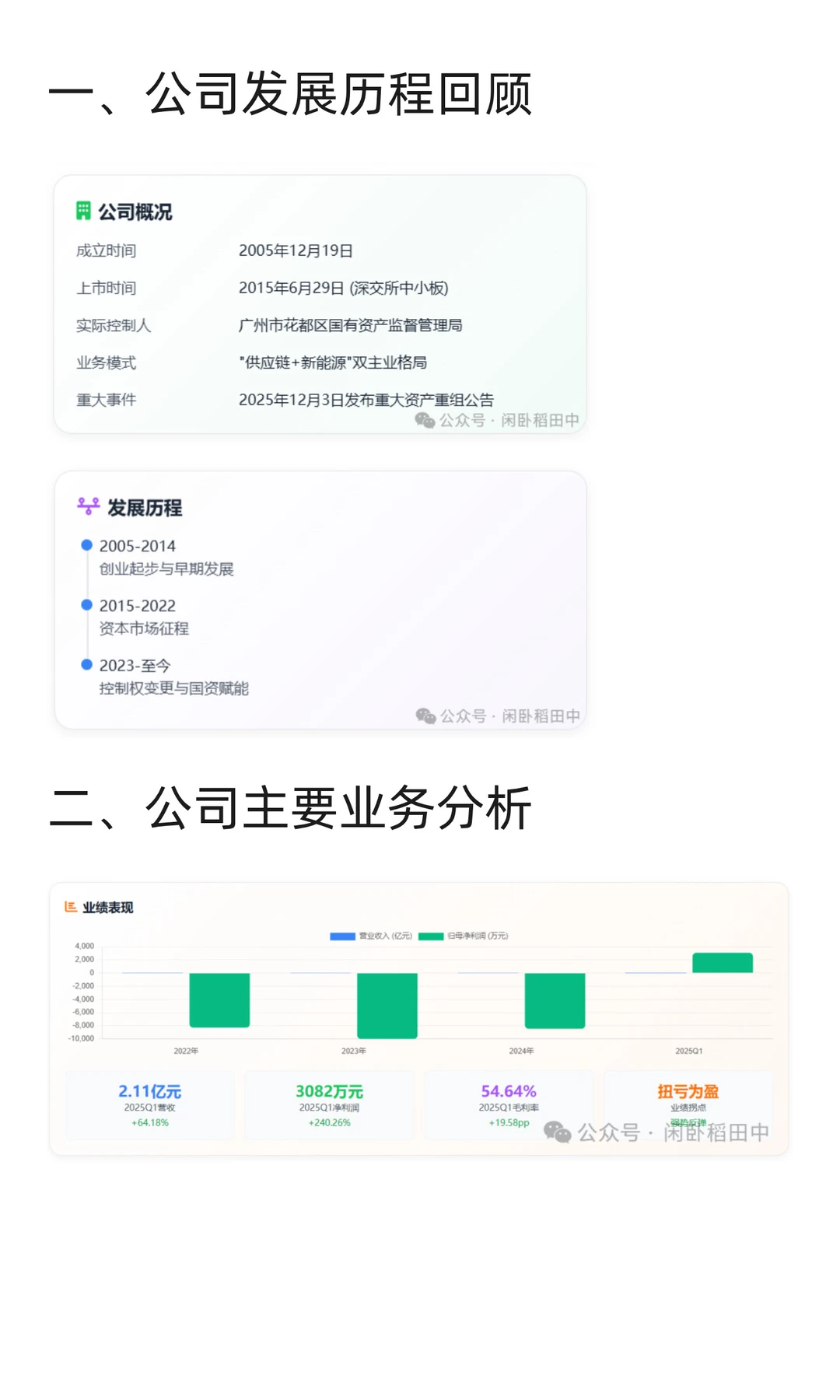
Task: Click the +19.58pp change figure
Action: 509,1122
